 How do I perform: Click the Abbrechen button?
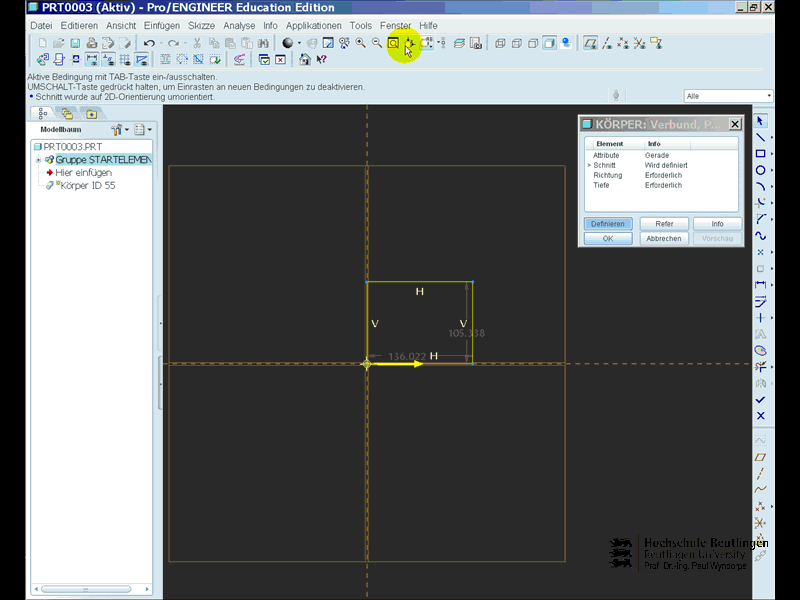click(x=664, y=238)
